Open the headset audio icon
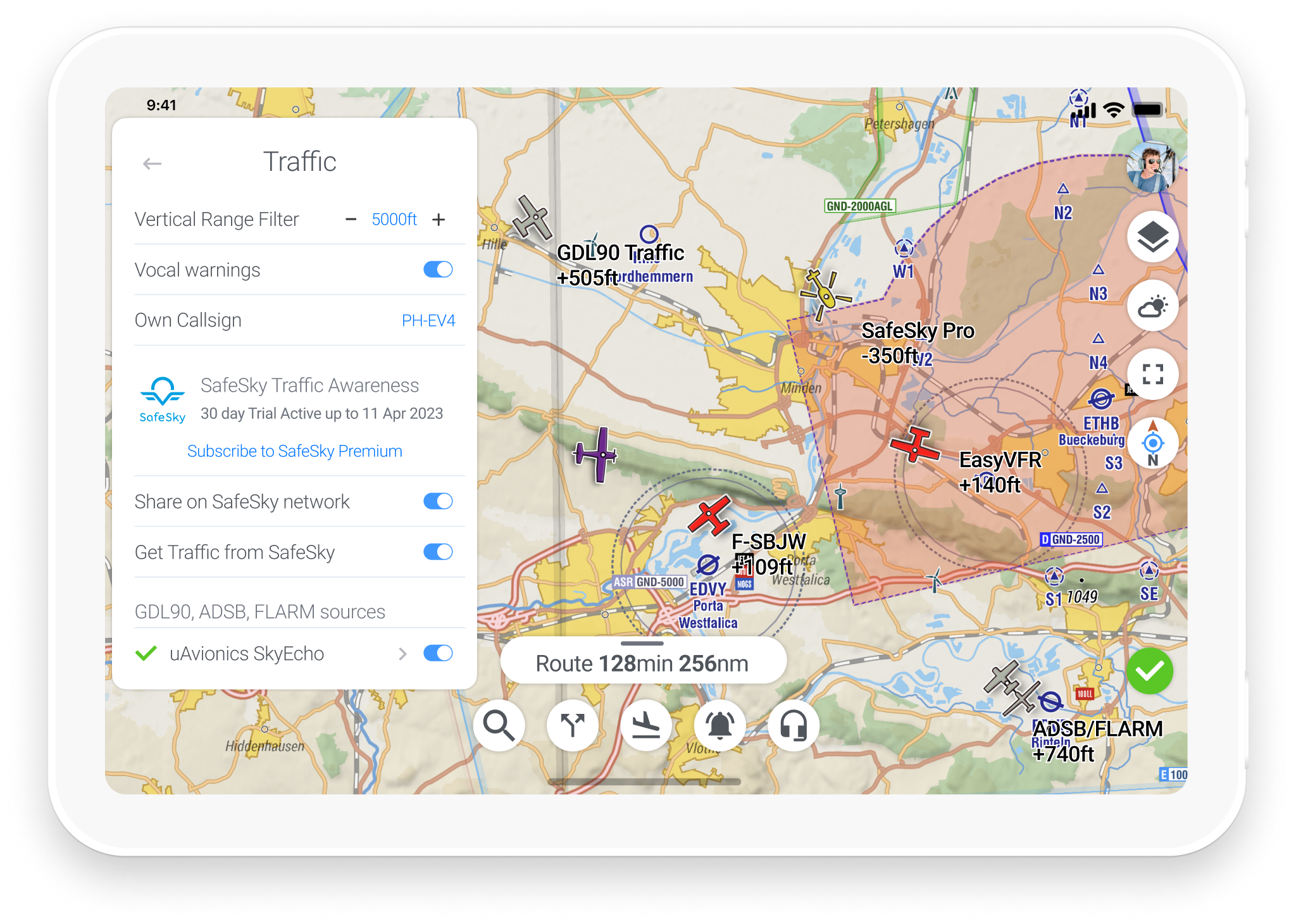Image resolution: width=1296 pixels, height=924 pixels. point(794,725)
